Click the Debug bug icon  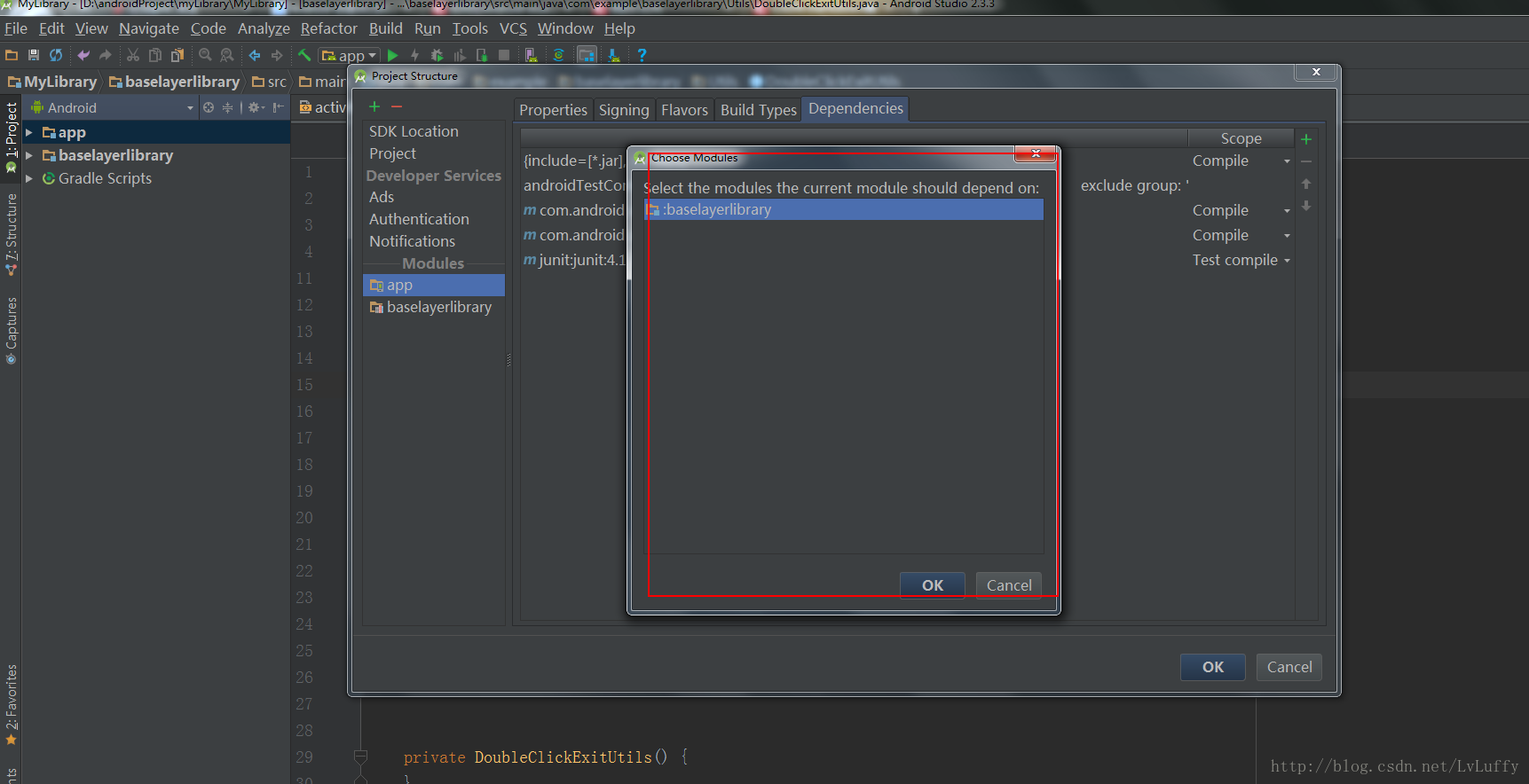tap(437, 55)
